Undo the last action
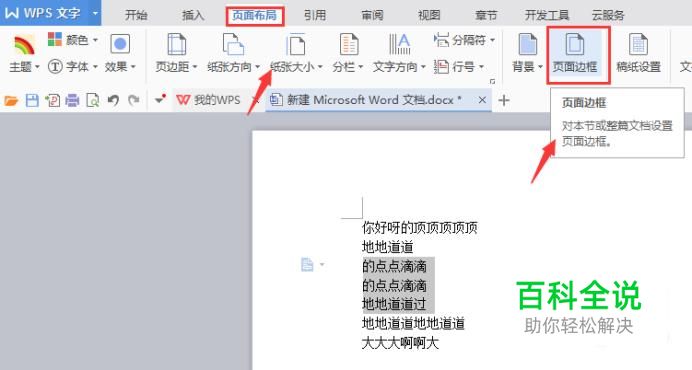Image resolution: width=692 pixels, height=370 pixels. (x=113, y=101)
